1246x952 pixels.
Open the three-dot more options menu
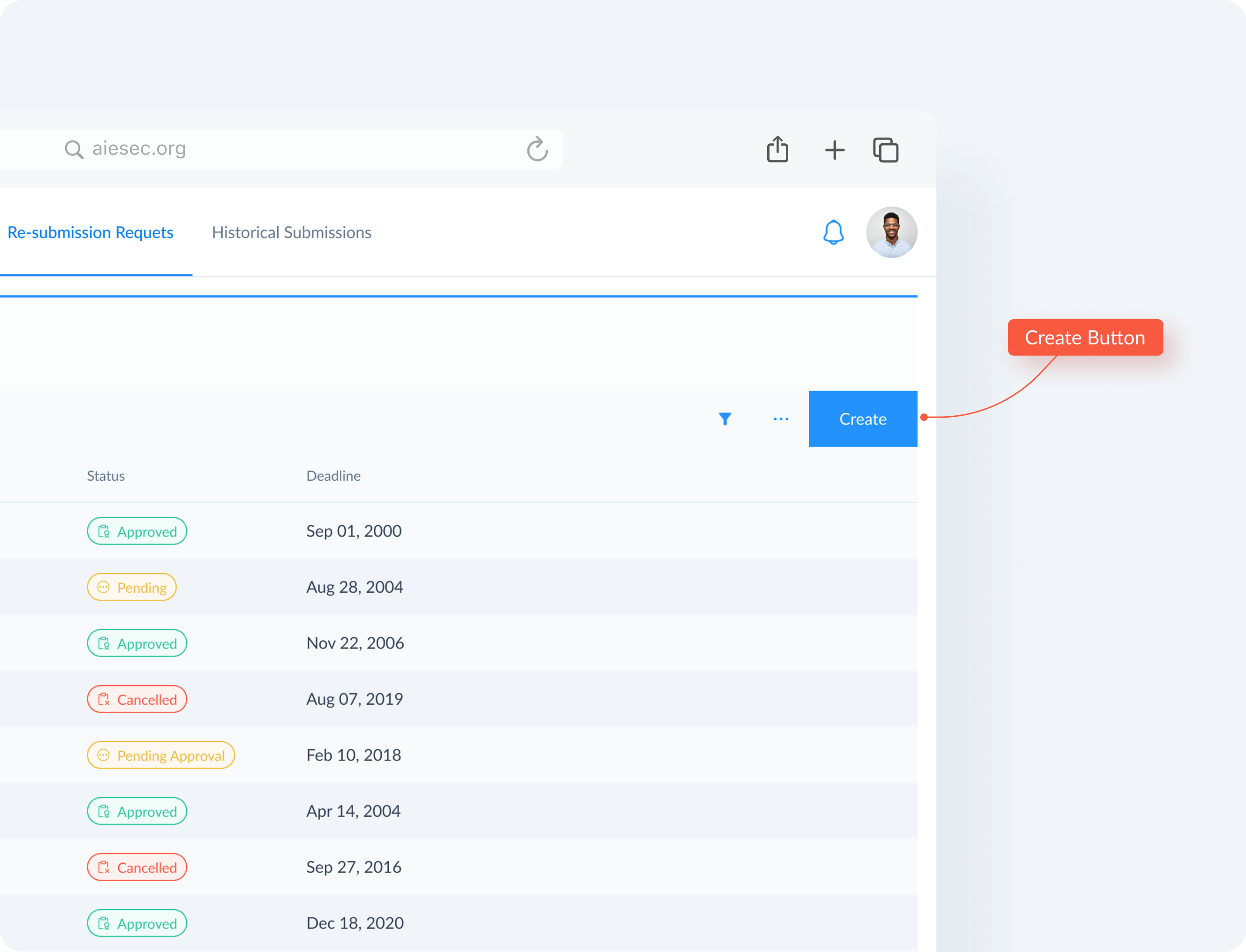point(781,419)
